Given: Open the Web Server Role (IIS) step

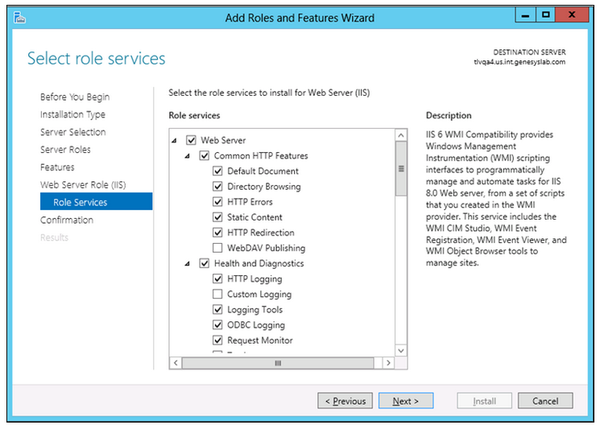Looking at the screenshot, I should [x=83, y=185].
